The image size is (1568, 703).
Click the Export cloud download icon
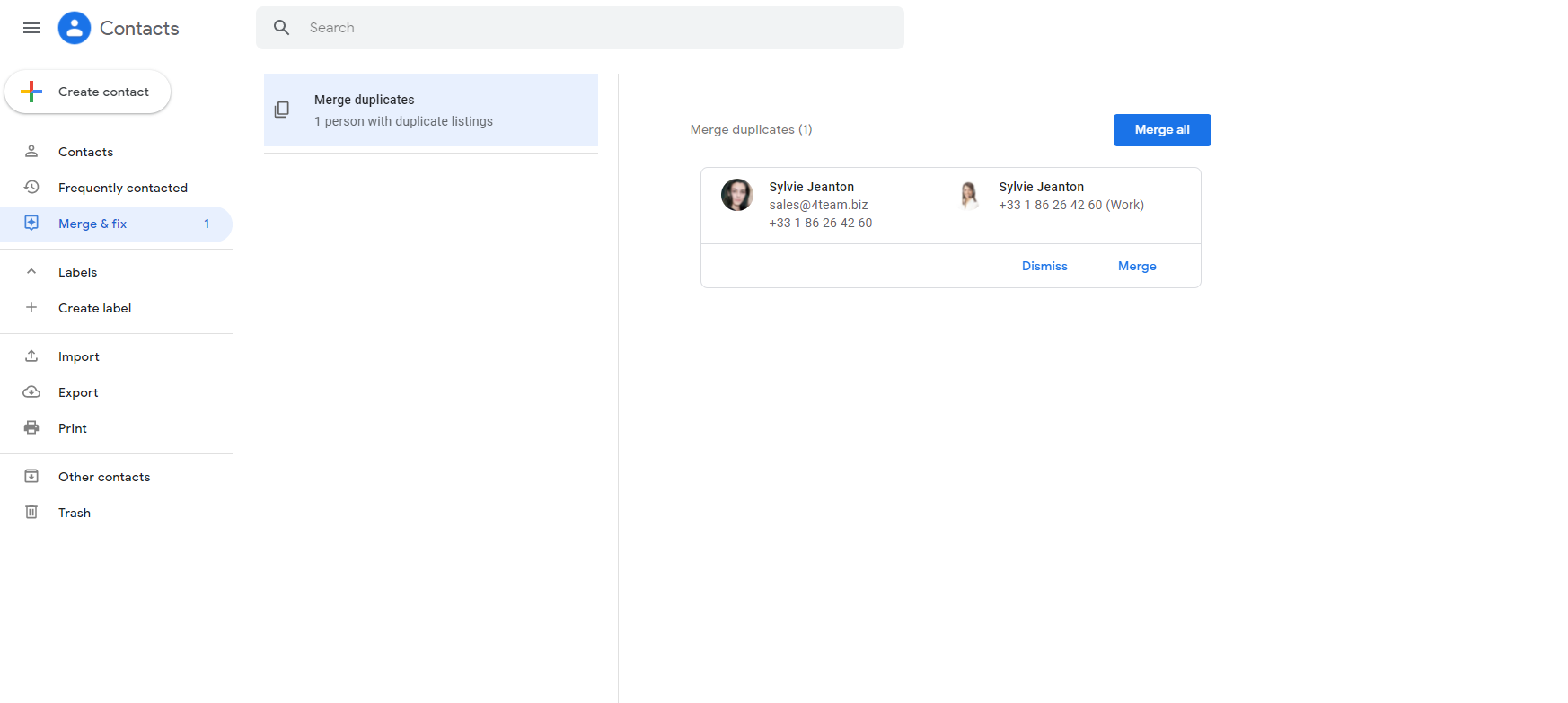tap(31, 392)
